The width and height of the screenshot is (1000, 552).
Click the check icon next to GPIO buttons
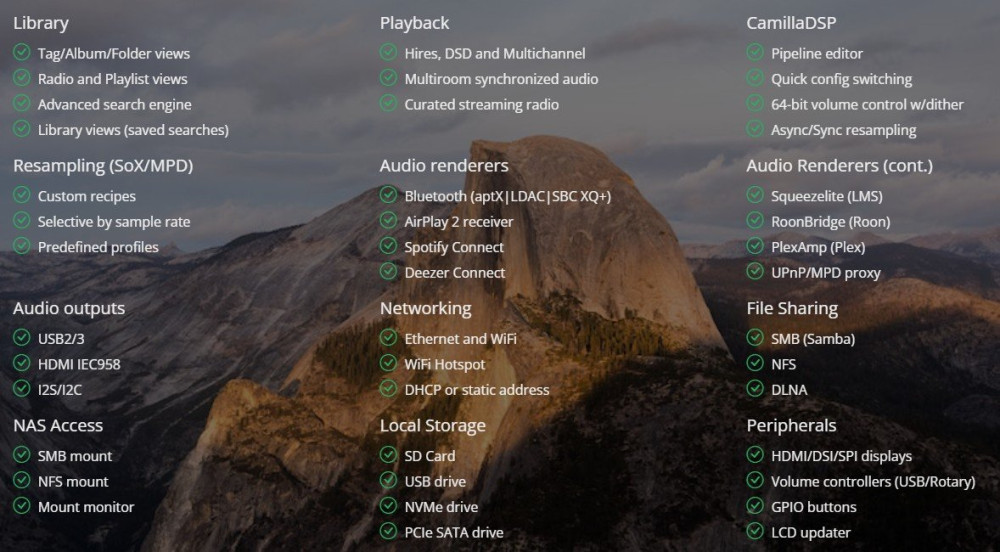click(x=755, y=506)
